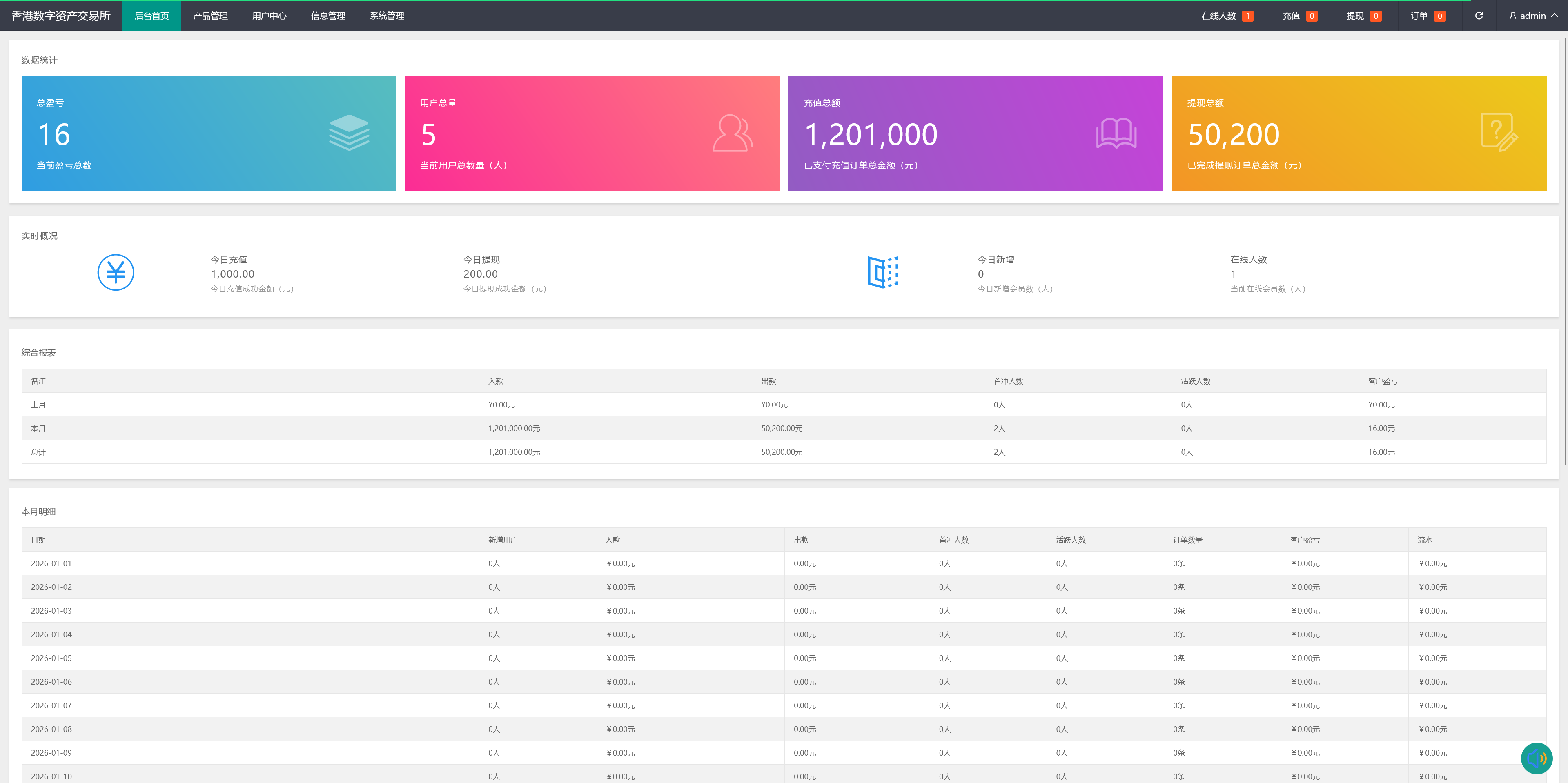Screen dimensions: 1568x783
Task: Click the users icon in 用户总量 card
Action: 732,133
